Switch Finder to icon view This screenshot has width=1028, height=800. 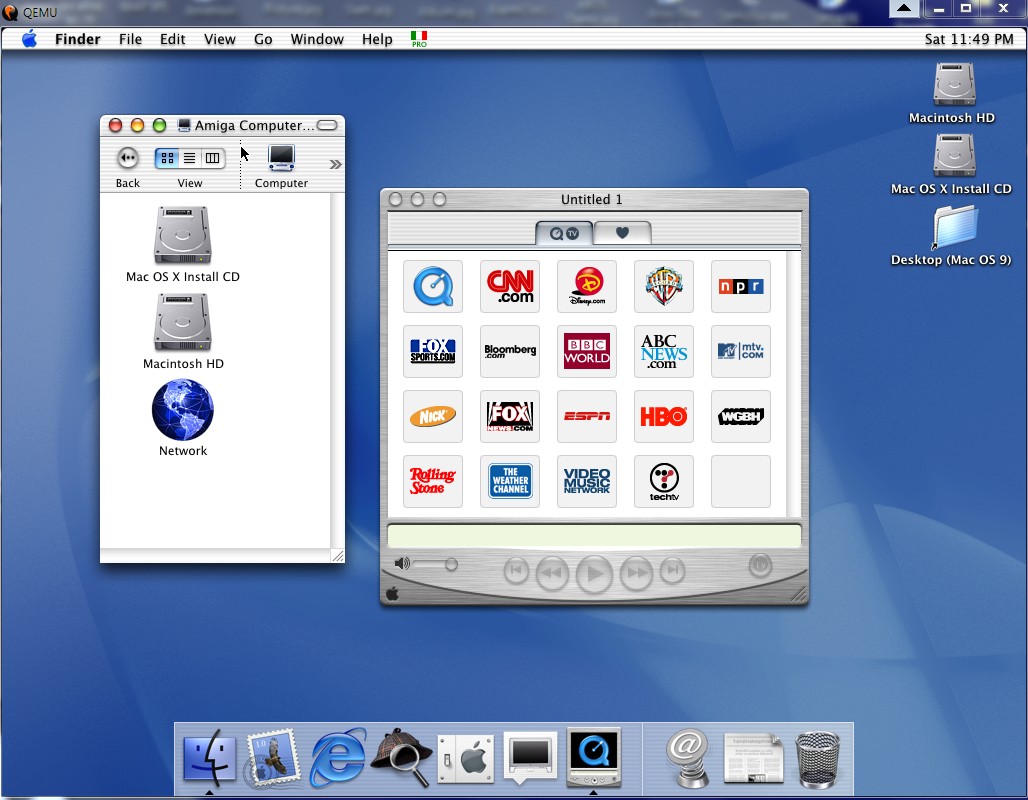click(x=167, y=158)
